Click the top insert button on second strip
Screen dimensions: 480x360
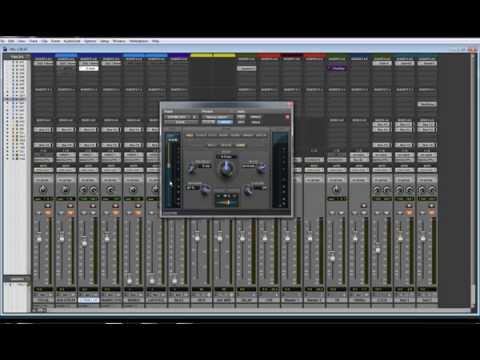click(66, 63)
